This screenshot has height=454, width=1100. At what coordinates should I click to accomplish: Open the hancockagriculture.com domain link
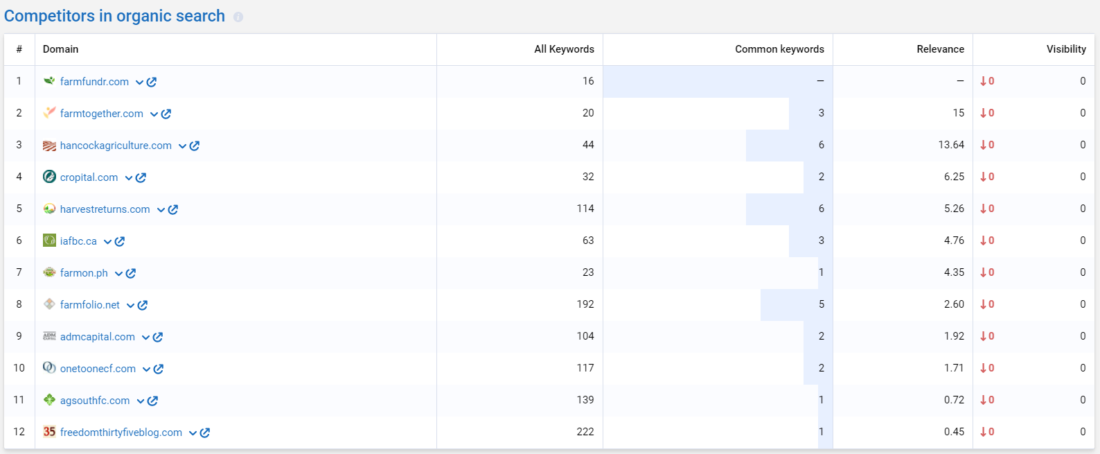(x=116, y=145)
